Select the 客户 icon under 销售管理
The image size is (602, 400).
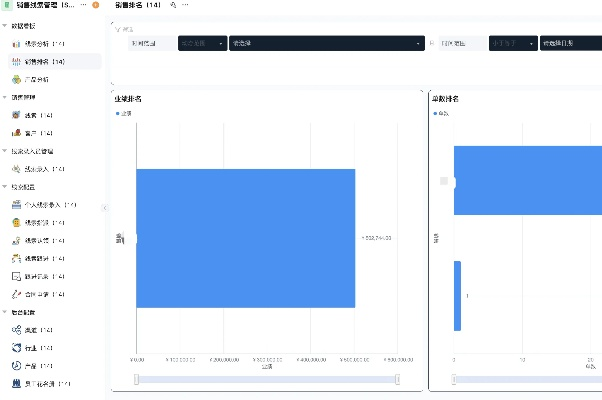click(x=16, y=132)
